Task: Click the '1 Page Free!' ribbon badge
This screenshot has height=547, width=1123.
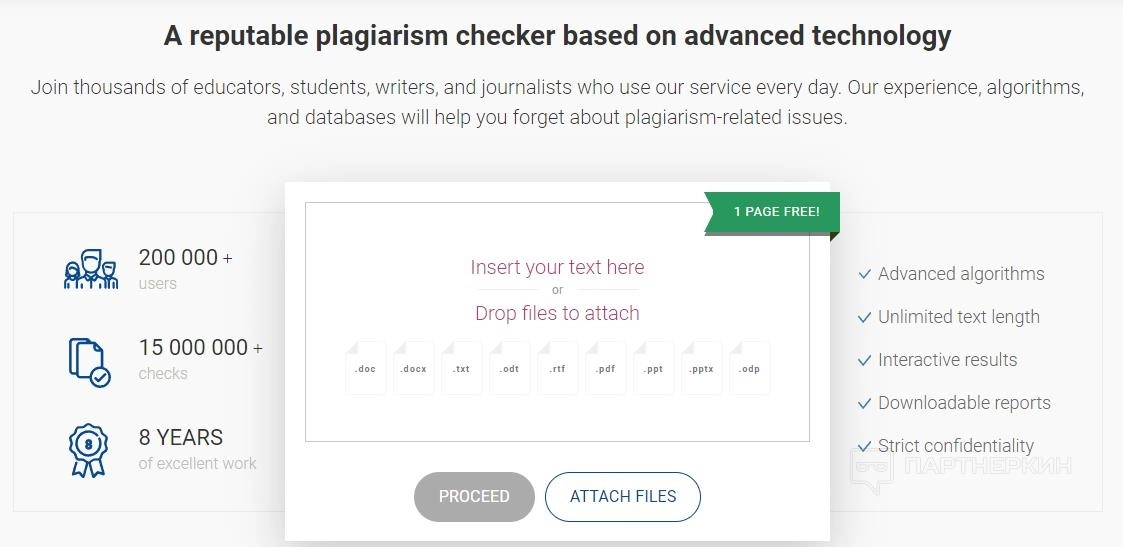Action: [x=775, y=212]
